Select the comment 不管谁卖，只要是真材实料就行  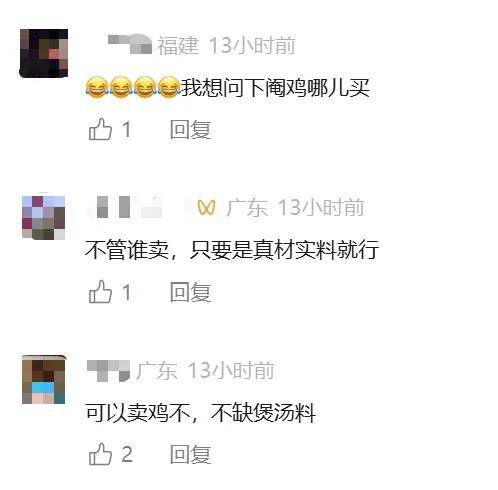(232, 250)
